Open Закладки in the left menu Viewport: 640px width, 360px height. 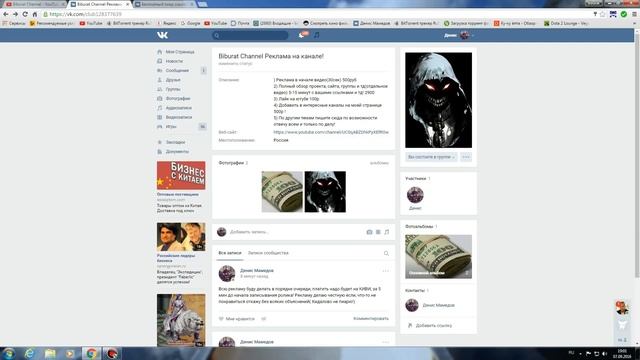click(176, 142)
